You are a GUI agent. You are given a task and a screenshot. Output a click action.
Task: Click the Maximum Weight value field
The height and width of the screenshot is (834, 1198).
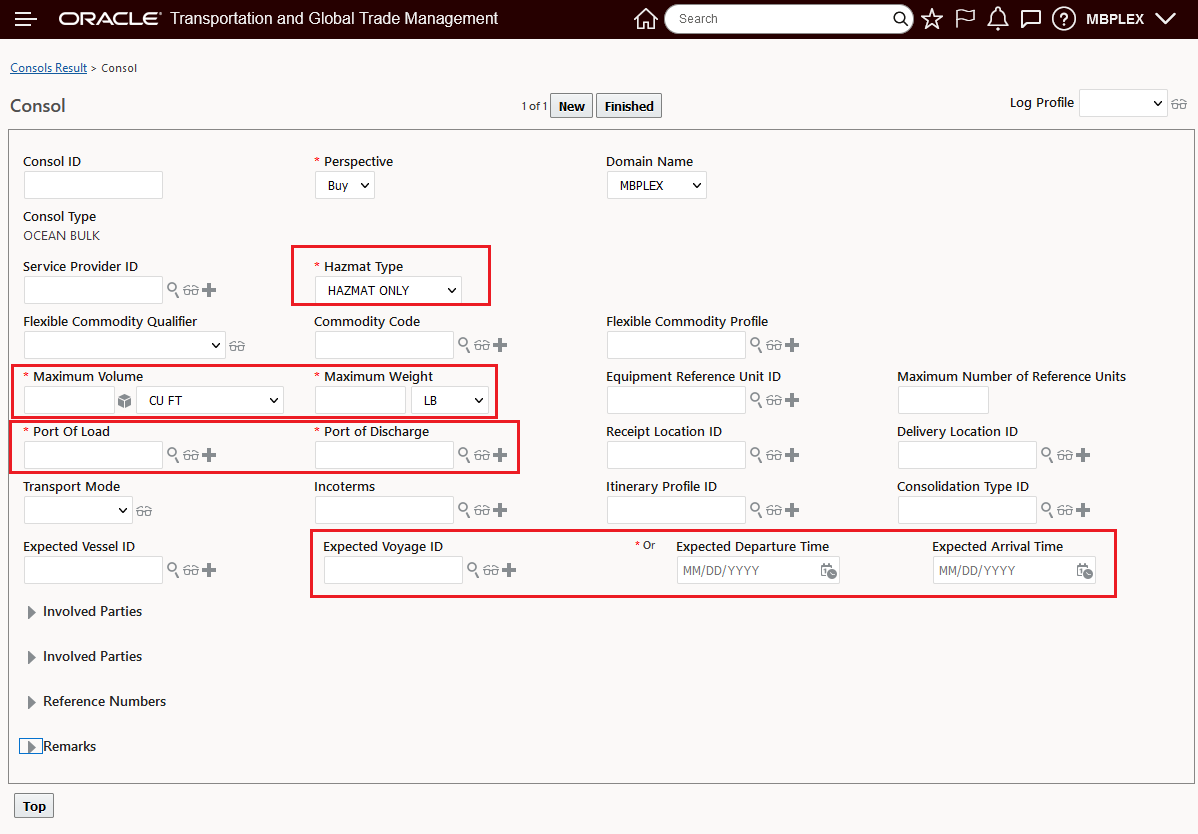click(x=361, y=400)
